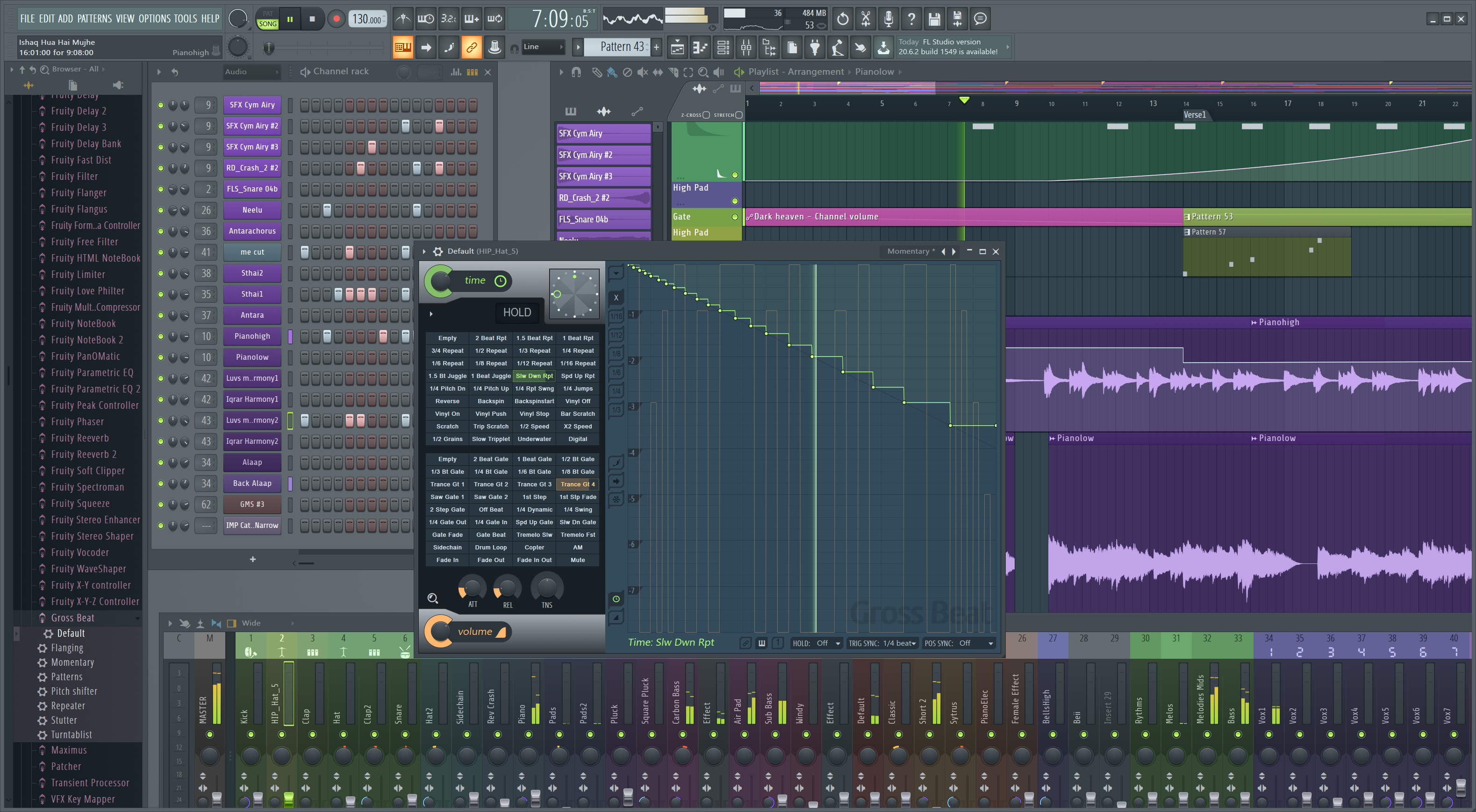The image size is (1476, 812).
Task: Click the record button in transport
Action: pyautogui.click(x=337, y=19)
